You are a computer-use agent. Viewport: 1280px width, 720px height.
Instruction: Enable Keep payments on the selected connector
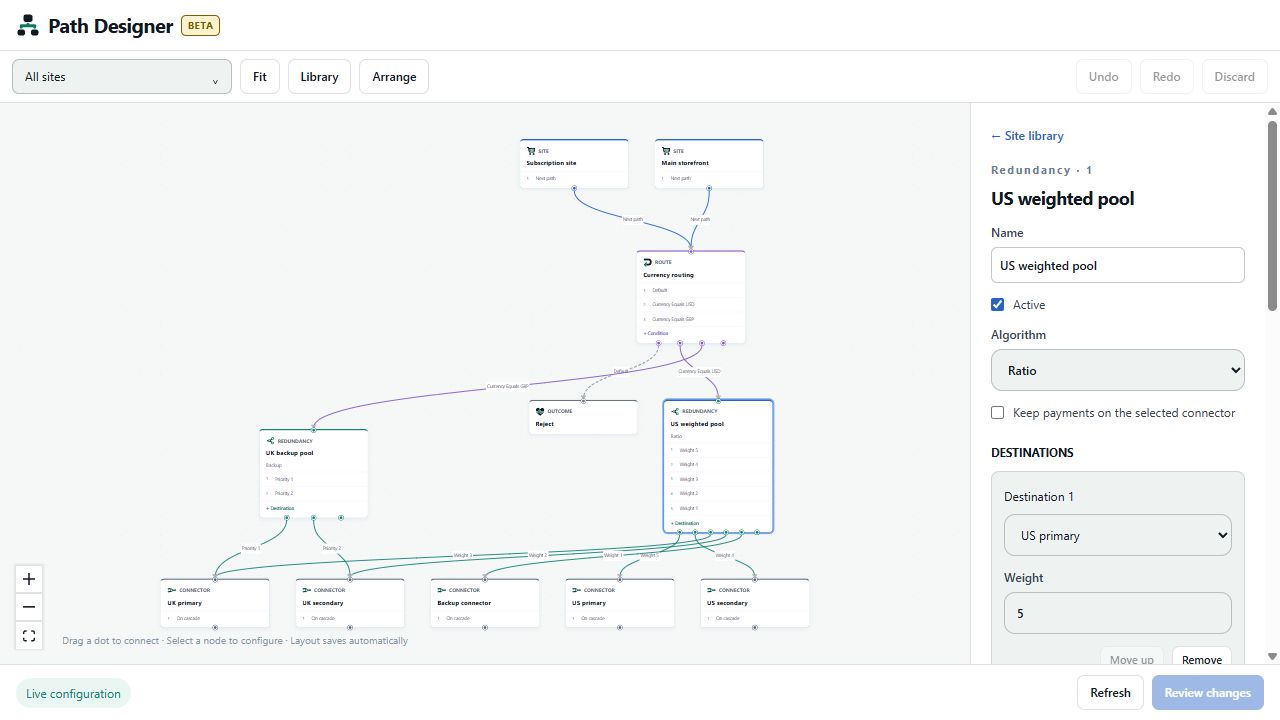tap(997, 412)
